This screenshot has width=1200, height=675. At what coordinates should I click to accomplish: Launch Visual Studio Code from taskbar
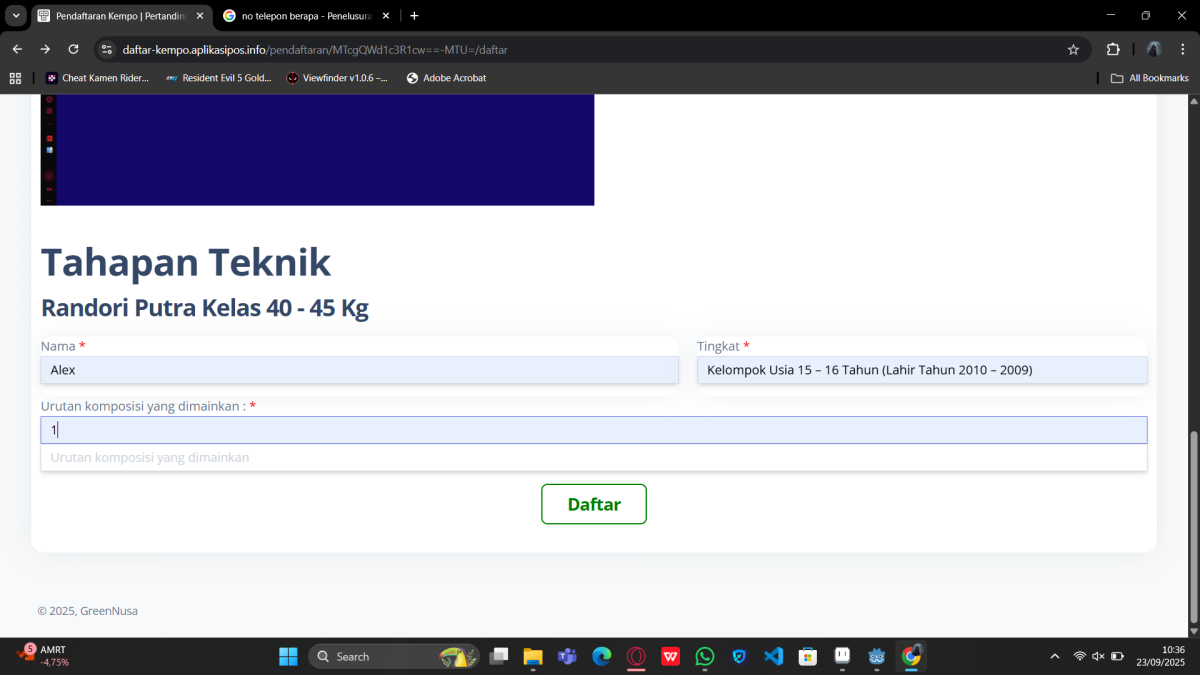coord(773,656)
